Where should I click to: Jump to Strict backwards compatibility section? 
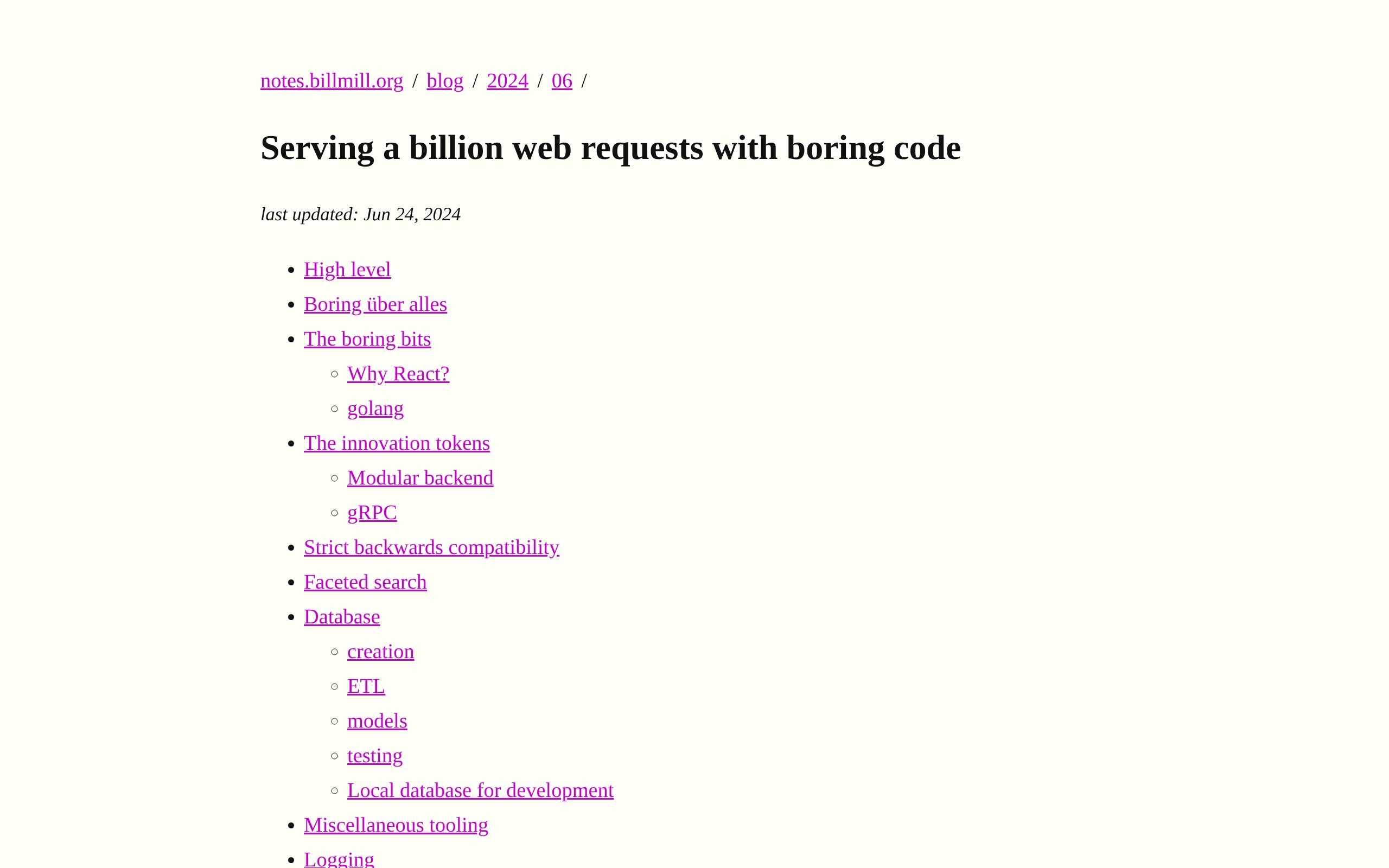coord(432,548)
